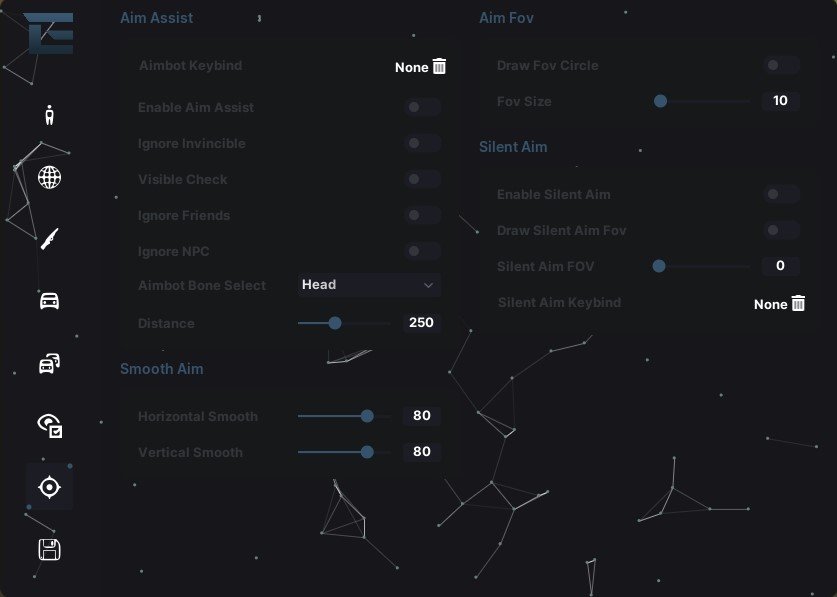Click the floppy disk save config icon
This screenshot has width=837, height=597.
pyautogui.click(x=50, y=549)
